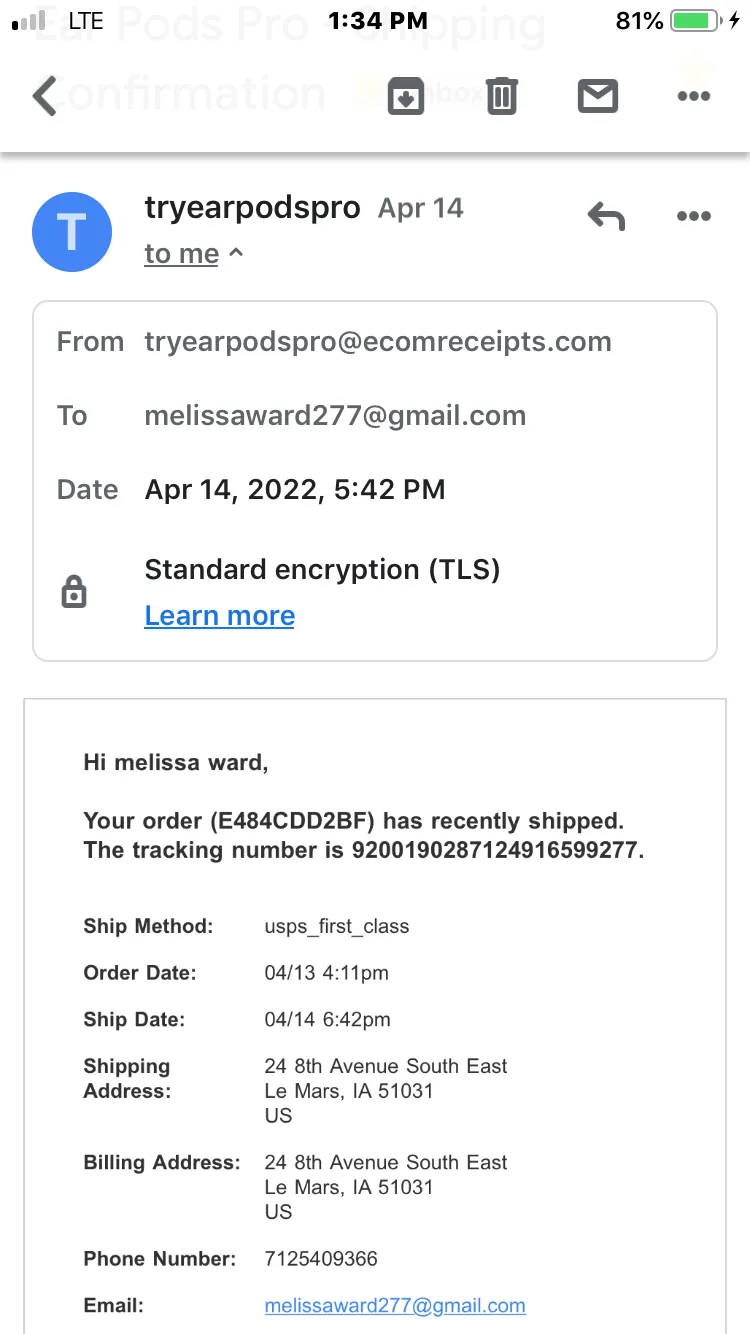
Task: Tap the sender name tryearpodspro
Action: [252, 208]
